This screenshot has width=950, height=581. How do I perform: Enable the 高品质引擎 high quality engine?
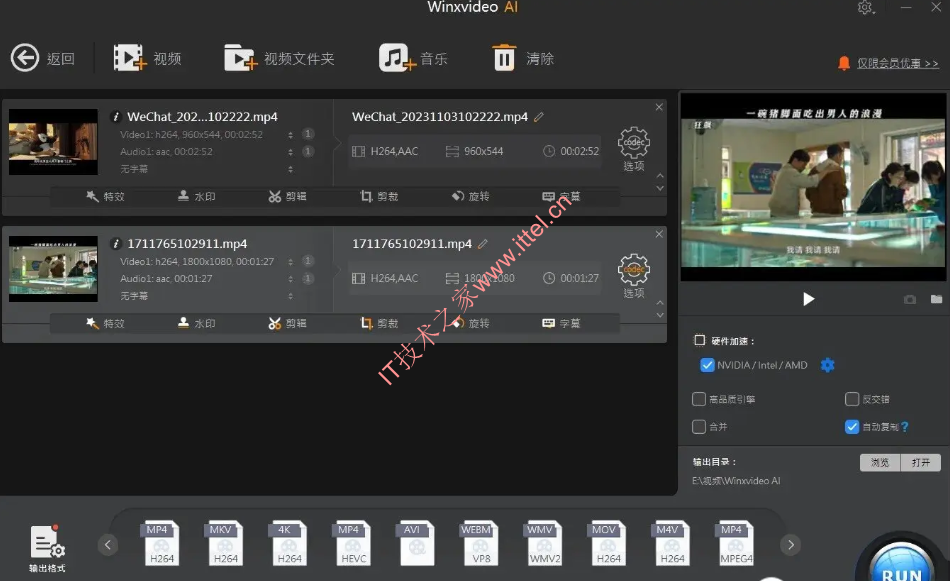699,399
